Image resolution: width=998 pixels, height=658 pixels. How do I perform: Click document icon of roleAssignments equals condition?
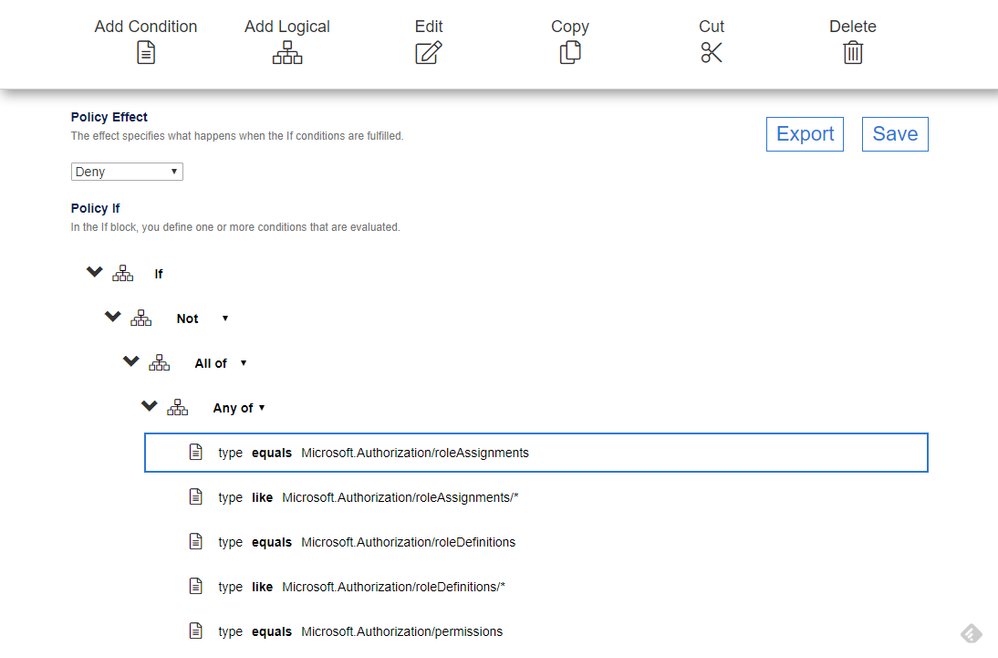(x=196, y=452)
